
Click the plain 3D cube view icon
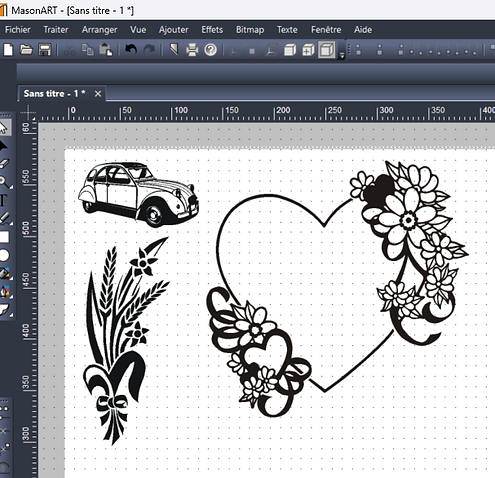point(290,50)
